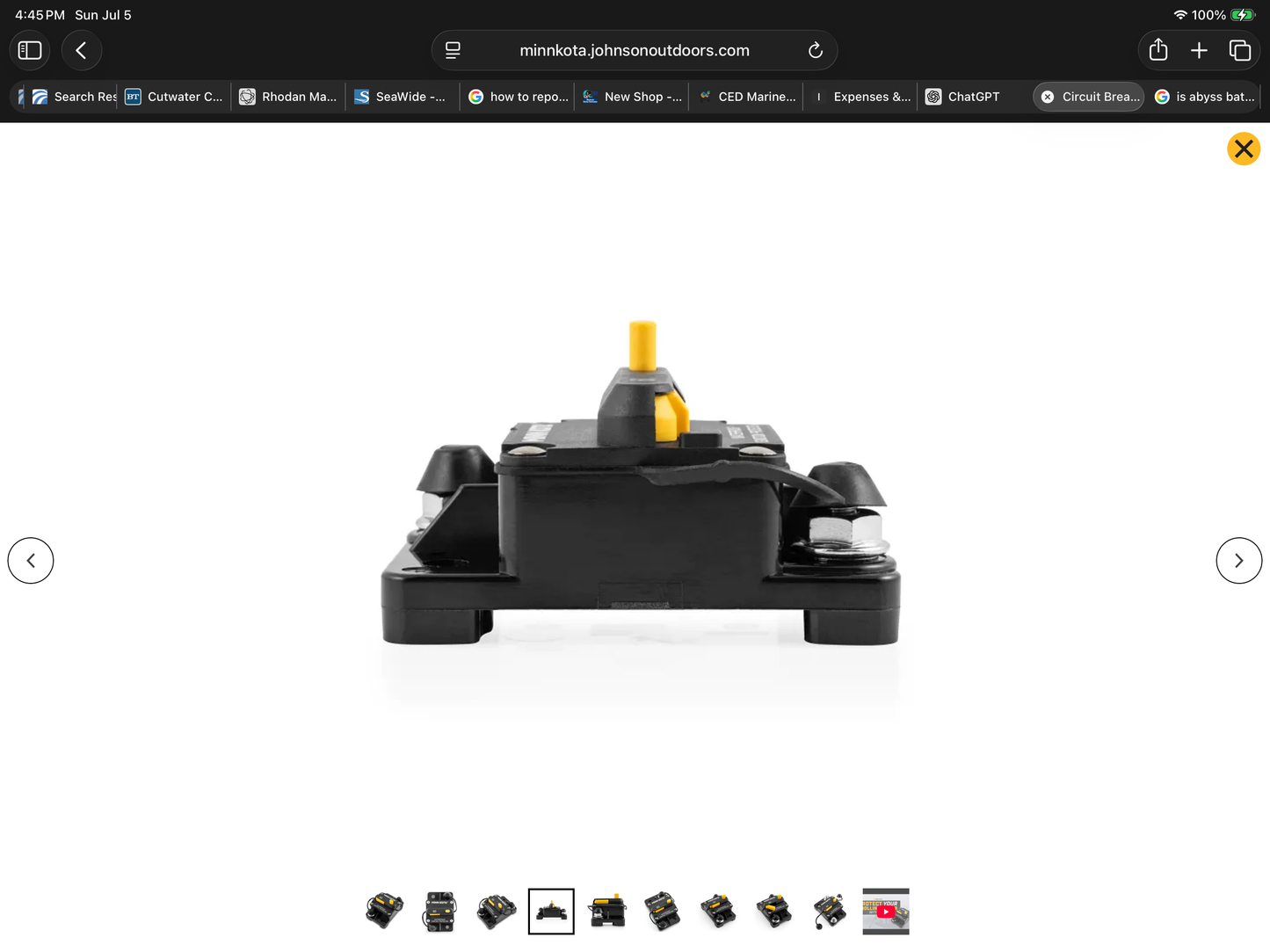Image resolution: width=1270 pixels, height=952 pixels.
Task: Switch to the Rhodan Ma... tab
Action: (288, 97)
